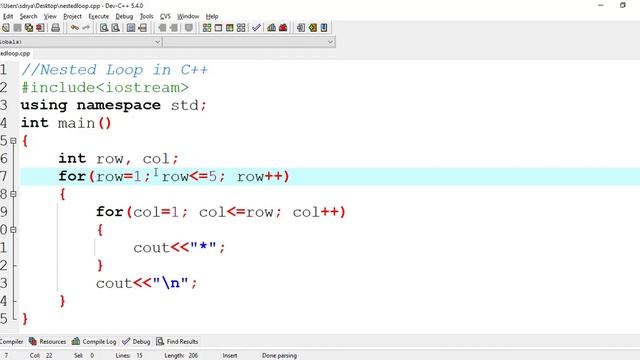Image resolution: width=640 pixels, height=360 pixels.
Task: Open the Project menu
Action: (72, 16)
